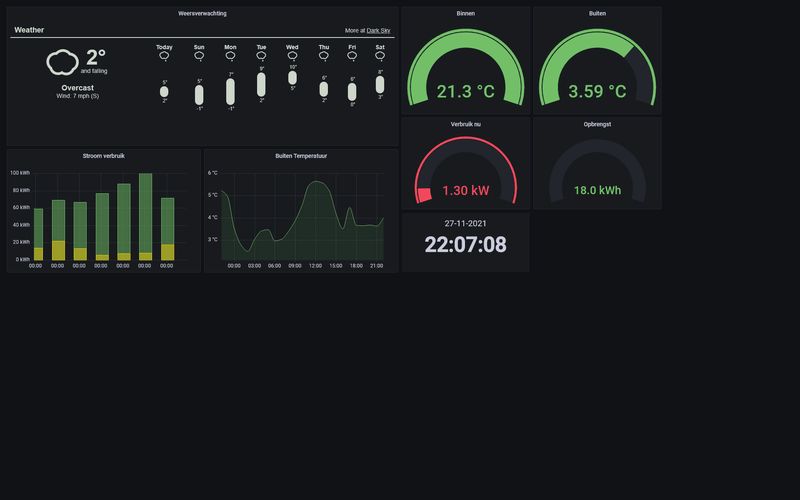
Task: Click the Opbrengst gauge arc
Action: (x=597, y=148)
